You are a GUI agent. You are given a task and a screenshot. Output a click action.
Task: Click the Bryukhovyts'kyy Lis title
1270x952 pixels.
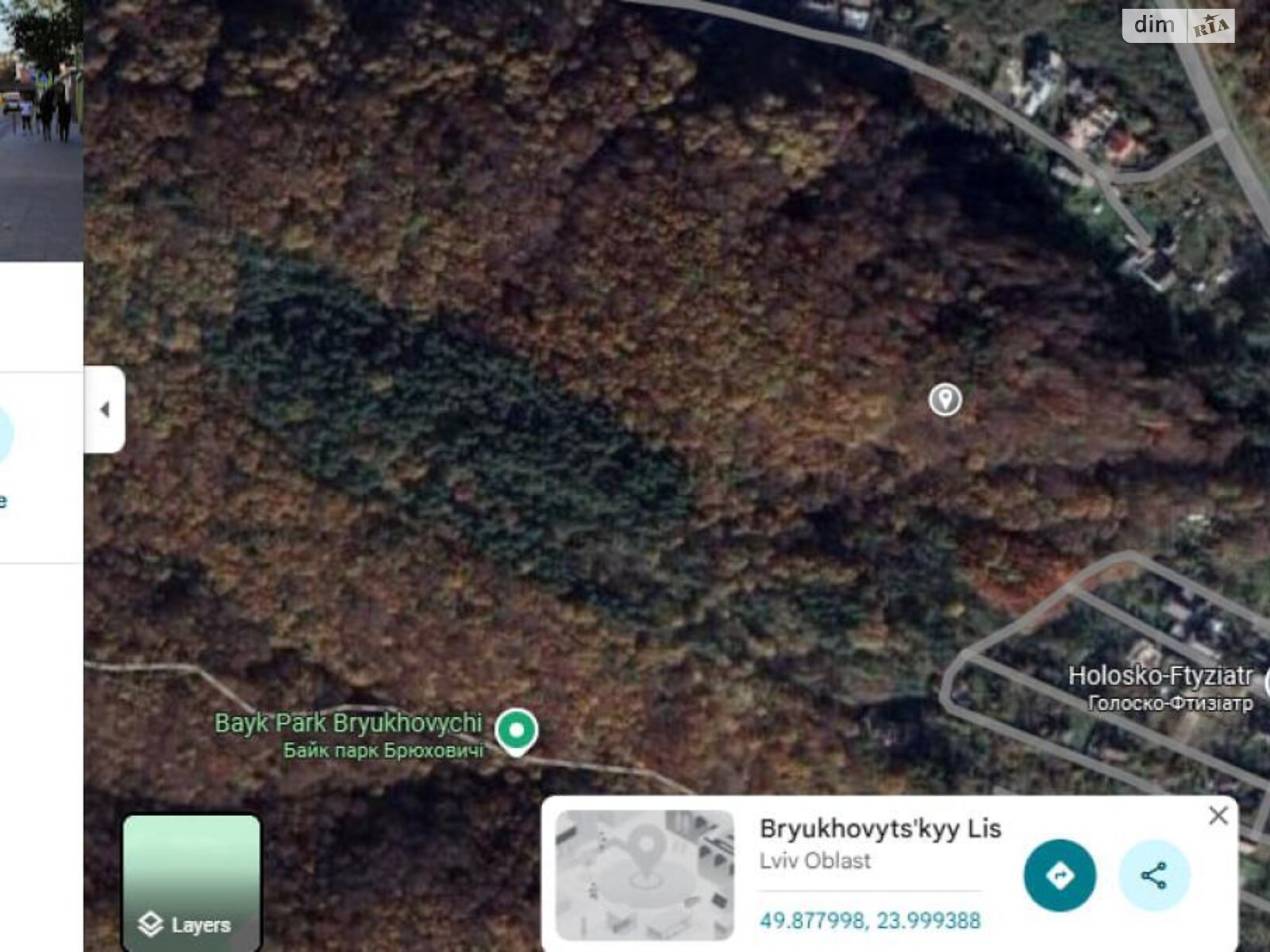pos(879,828)
